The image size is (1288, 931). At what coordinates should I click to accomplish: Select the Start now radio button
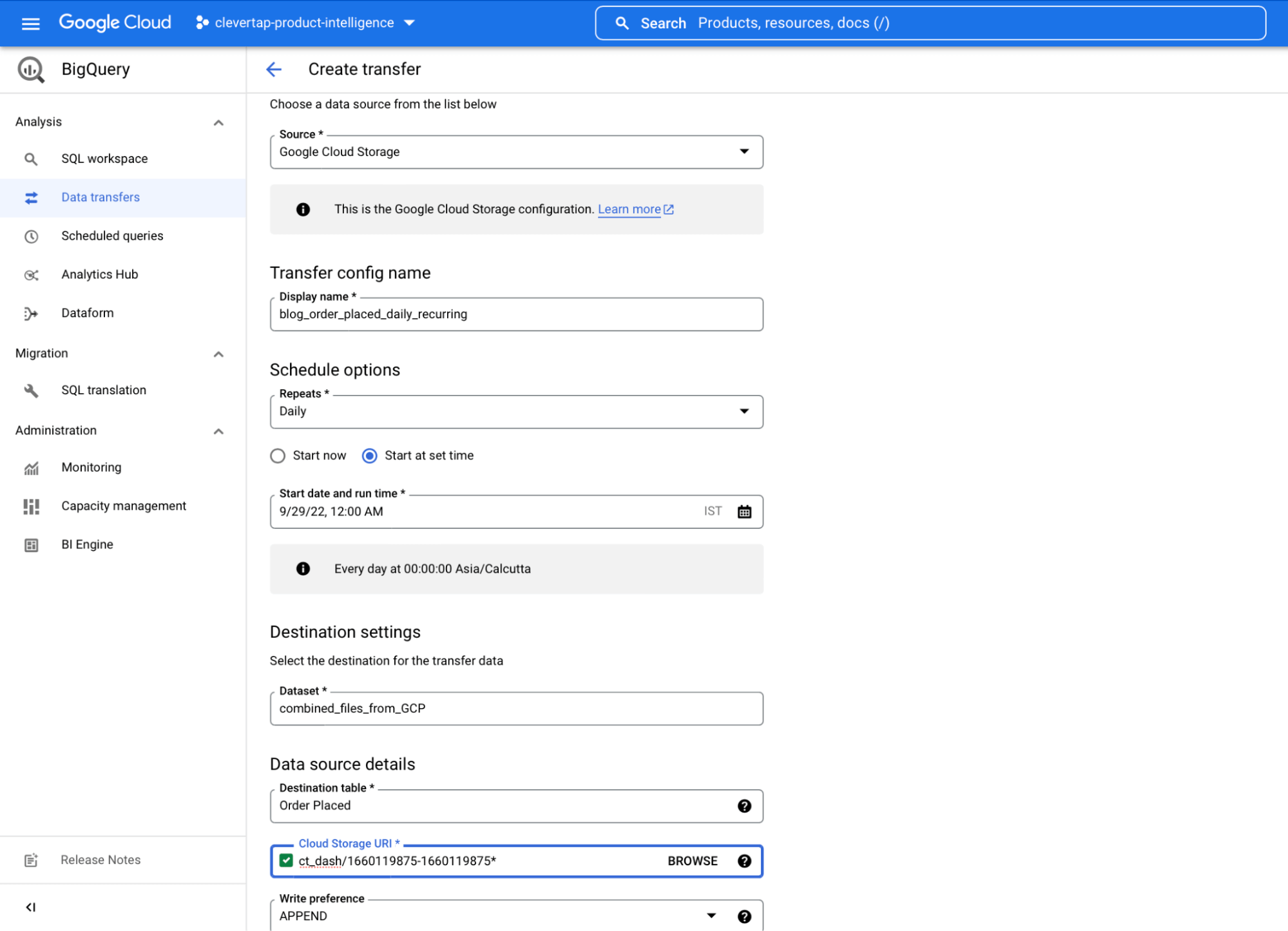click(x=278, y=456)
